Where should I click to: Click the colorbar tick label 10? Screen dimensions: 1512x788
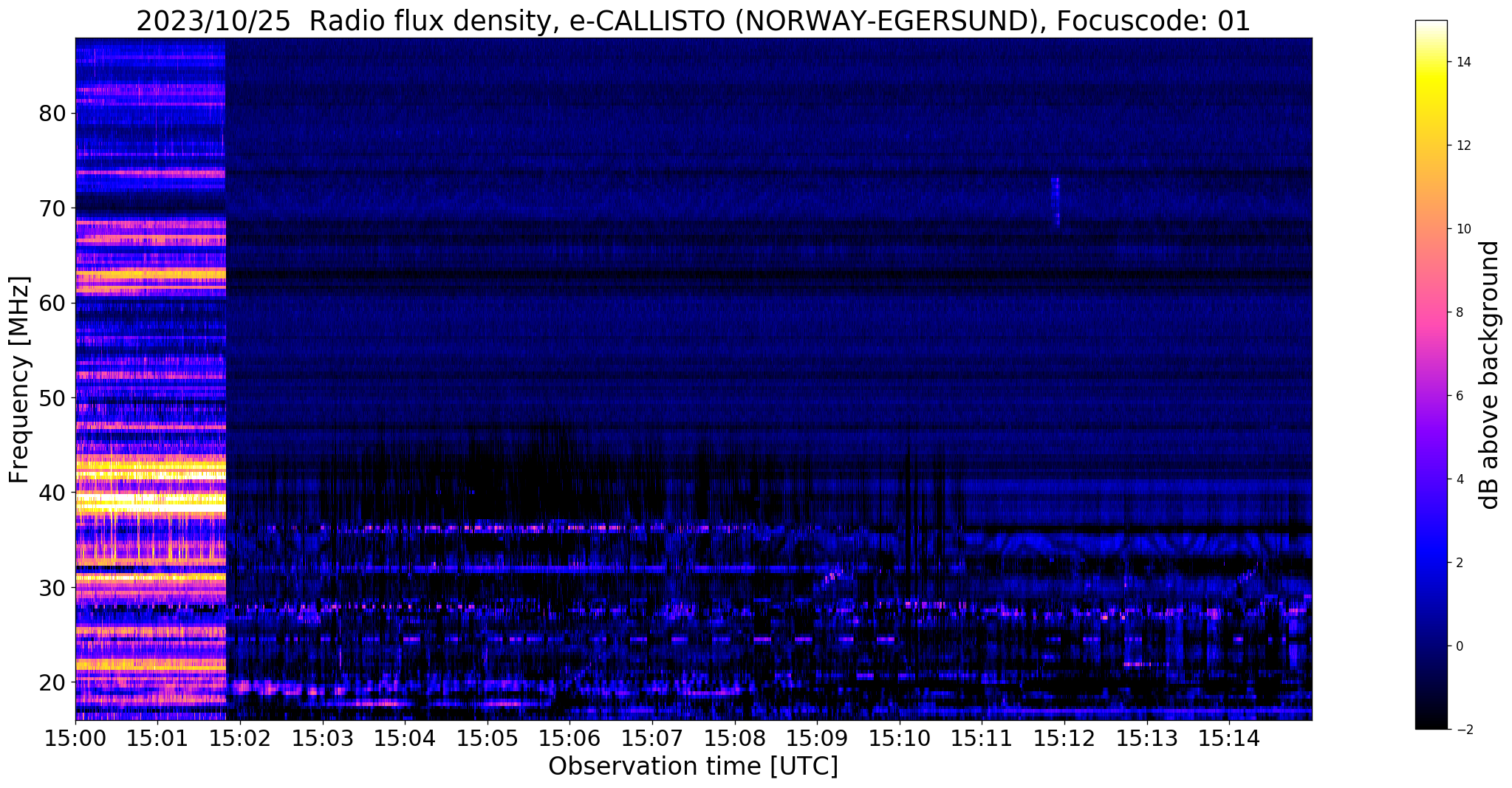click(x=1463, y=229)
